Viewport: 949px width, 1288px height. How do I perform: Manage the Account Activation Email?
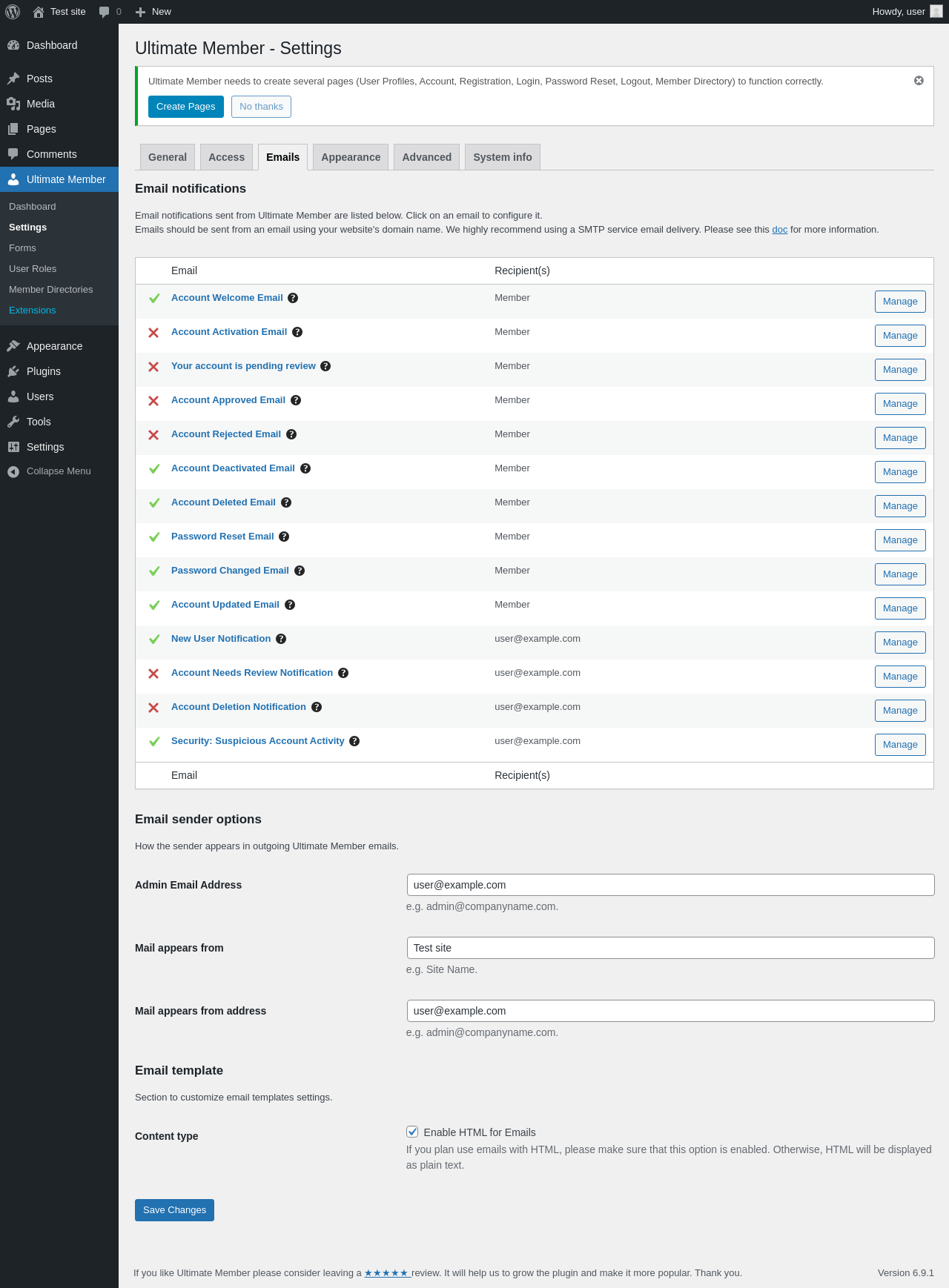pyautogui.click(x=900, y=336)
